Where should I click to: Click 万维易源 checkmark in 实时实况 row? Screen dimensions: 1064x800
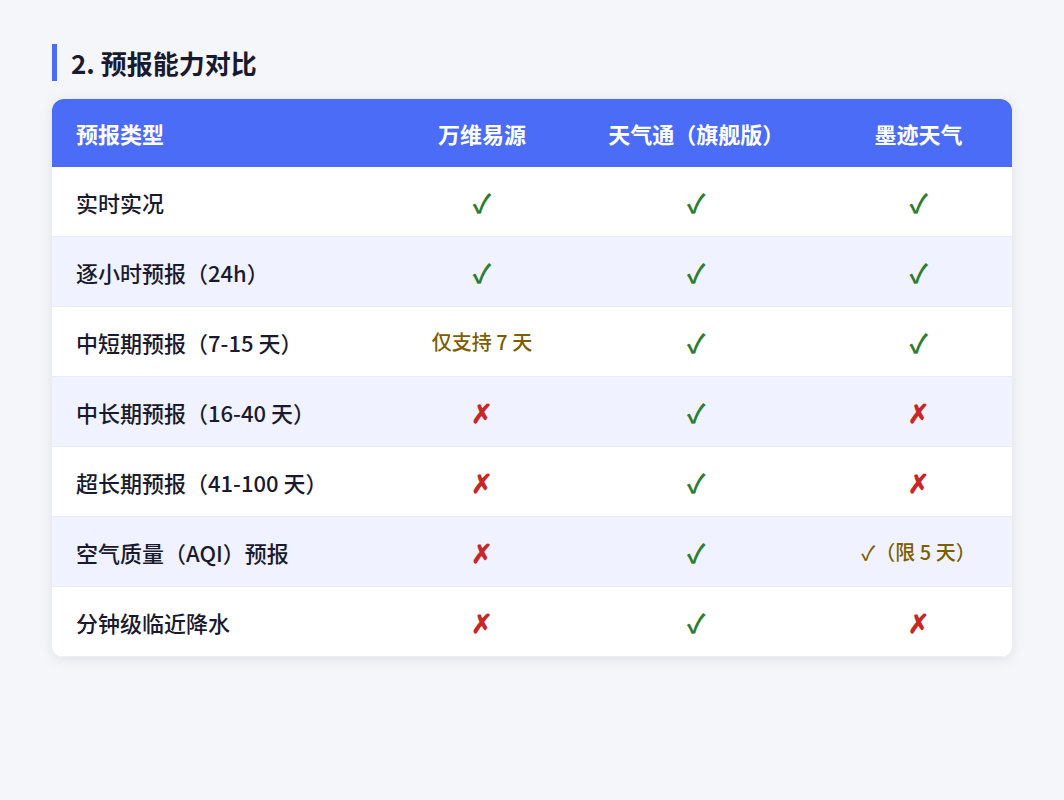click(x=482, y=204)
